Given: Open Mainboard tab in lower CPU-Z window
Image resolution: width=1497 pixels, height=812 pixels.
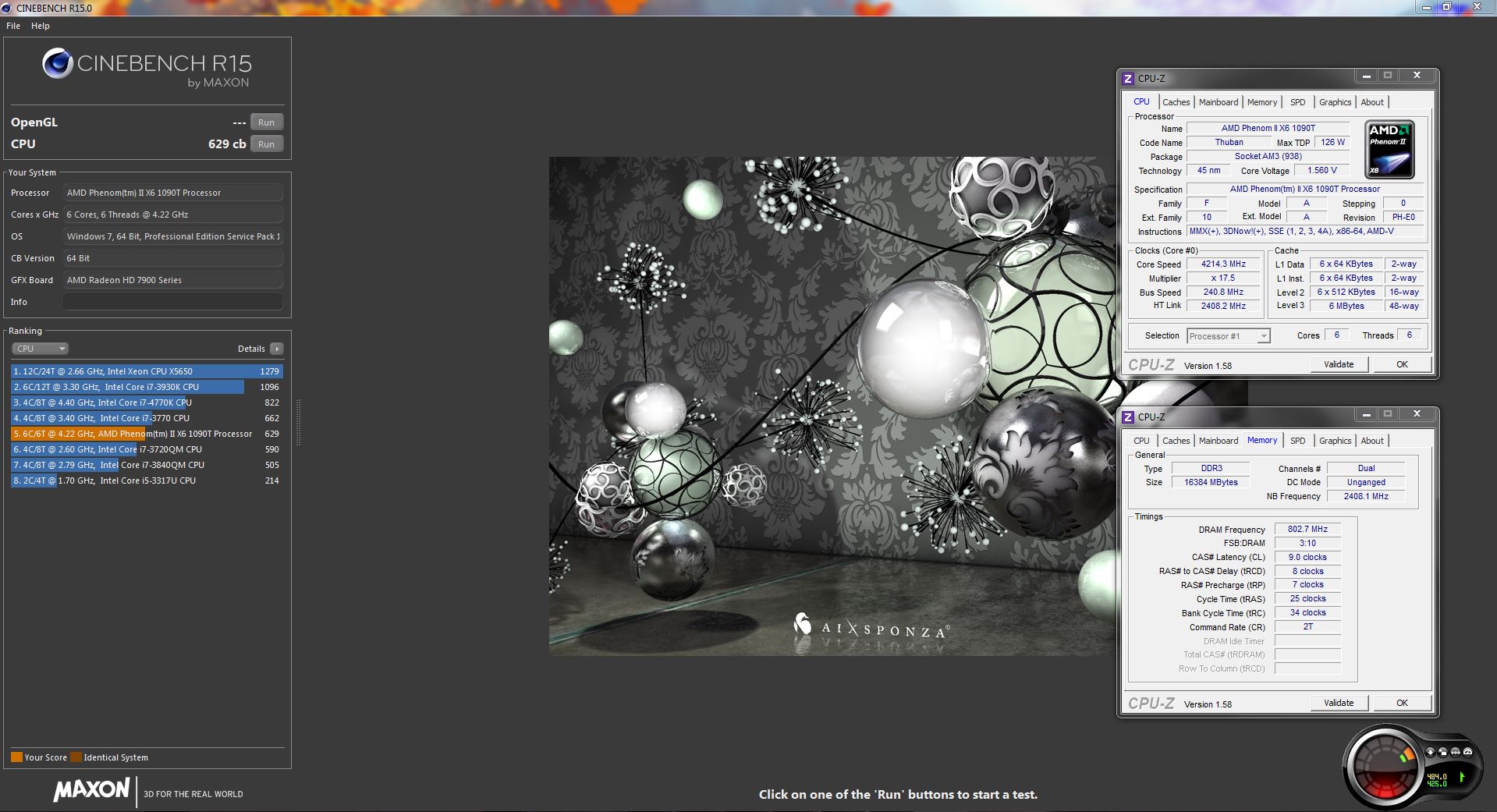Looking at the screenshot, I should (x=1218, y=441).
